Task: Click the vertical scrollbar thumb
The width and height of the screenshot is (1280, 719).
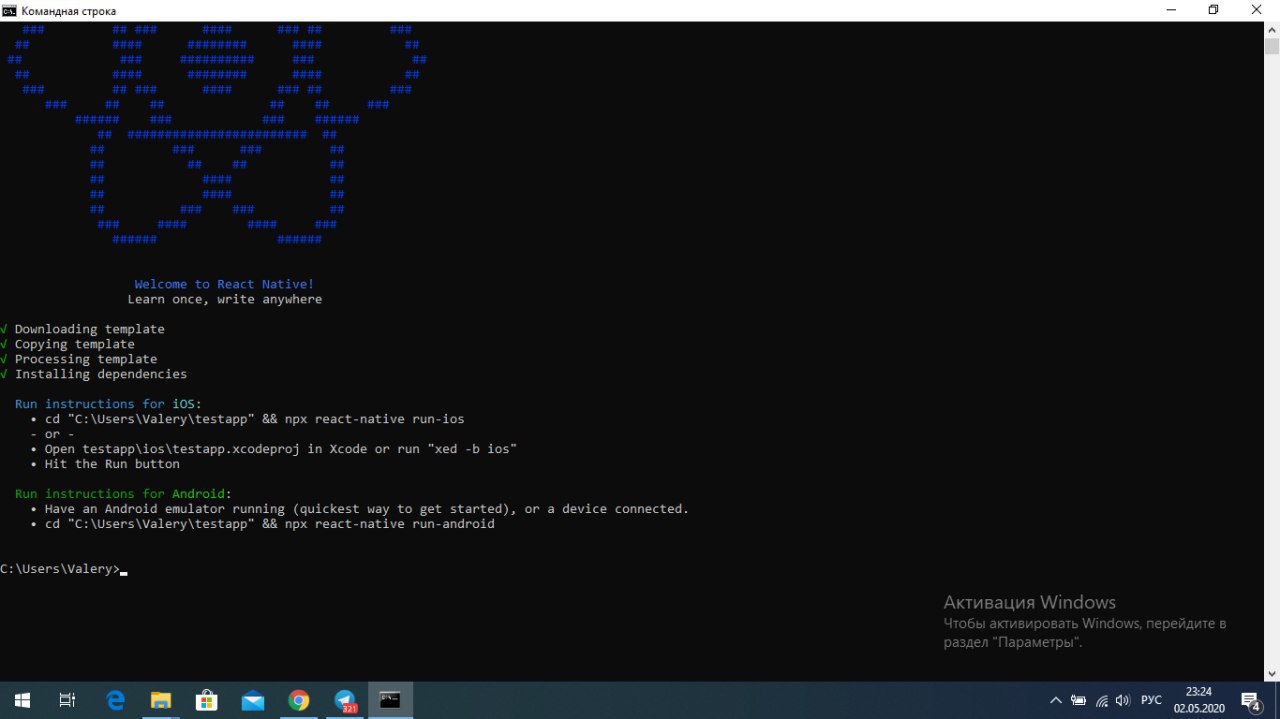Action: click(1271, 46)
